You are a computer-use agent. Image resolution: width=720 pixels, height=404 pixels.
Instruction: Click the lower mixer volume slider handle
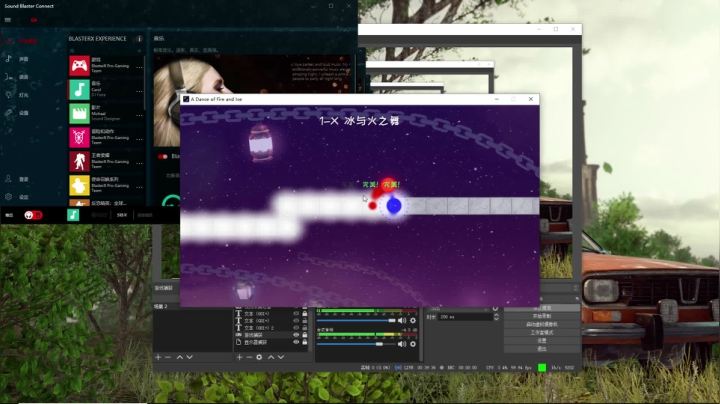(x=379, y=344)
